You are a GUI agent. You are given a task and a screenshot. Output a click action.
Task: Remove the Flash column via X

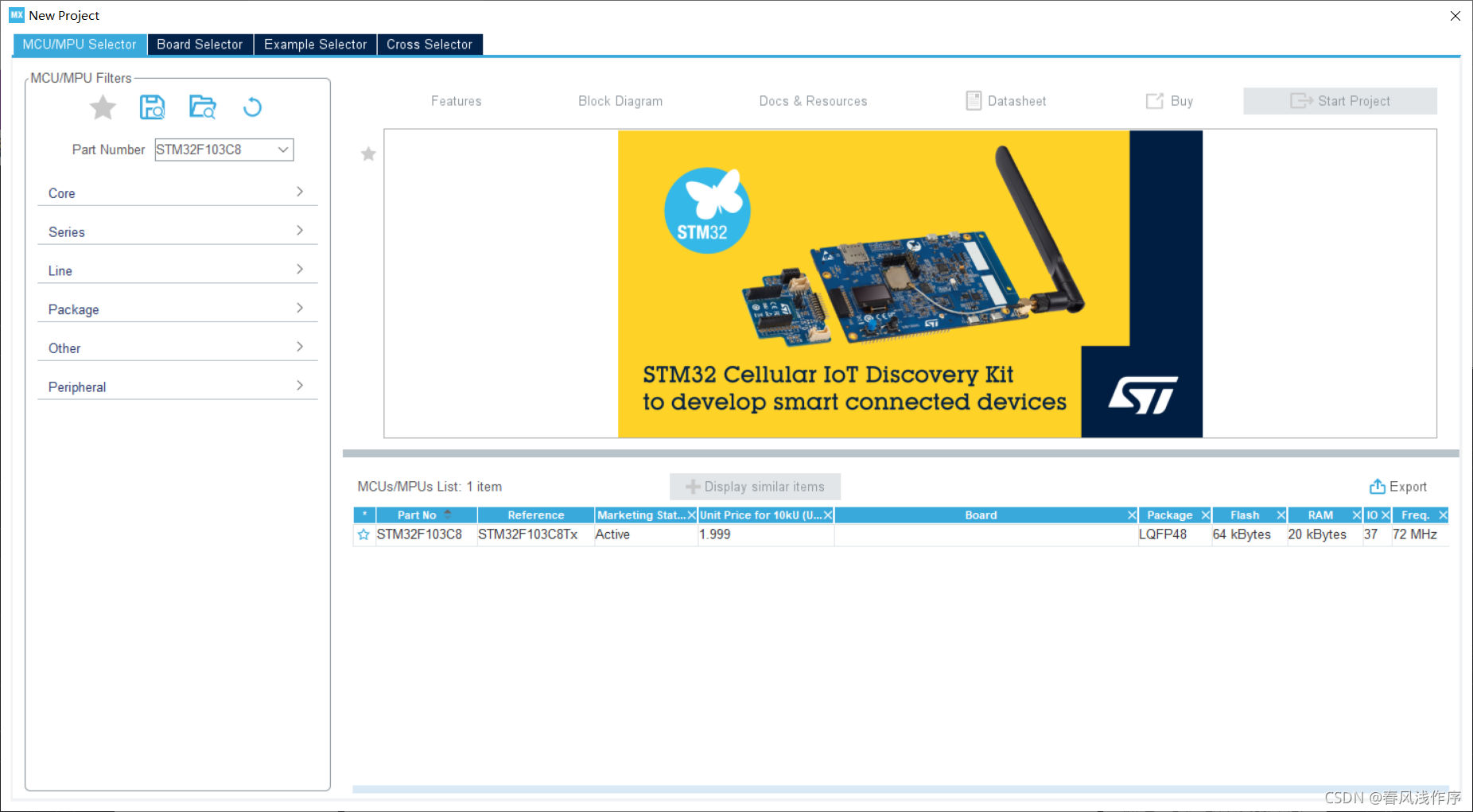tap(1281, 515)
